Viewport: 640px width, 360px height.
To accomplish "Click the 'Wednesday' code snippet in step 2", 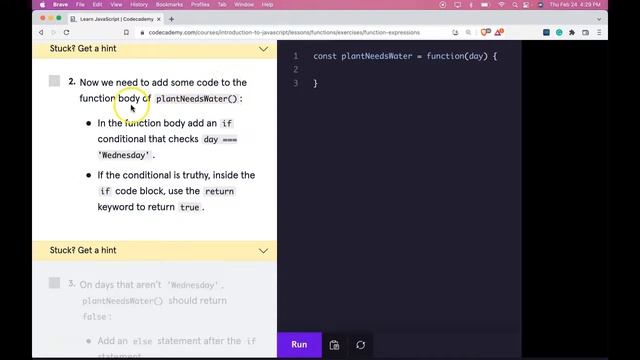I will [x=124, y=155].
